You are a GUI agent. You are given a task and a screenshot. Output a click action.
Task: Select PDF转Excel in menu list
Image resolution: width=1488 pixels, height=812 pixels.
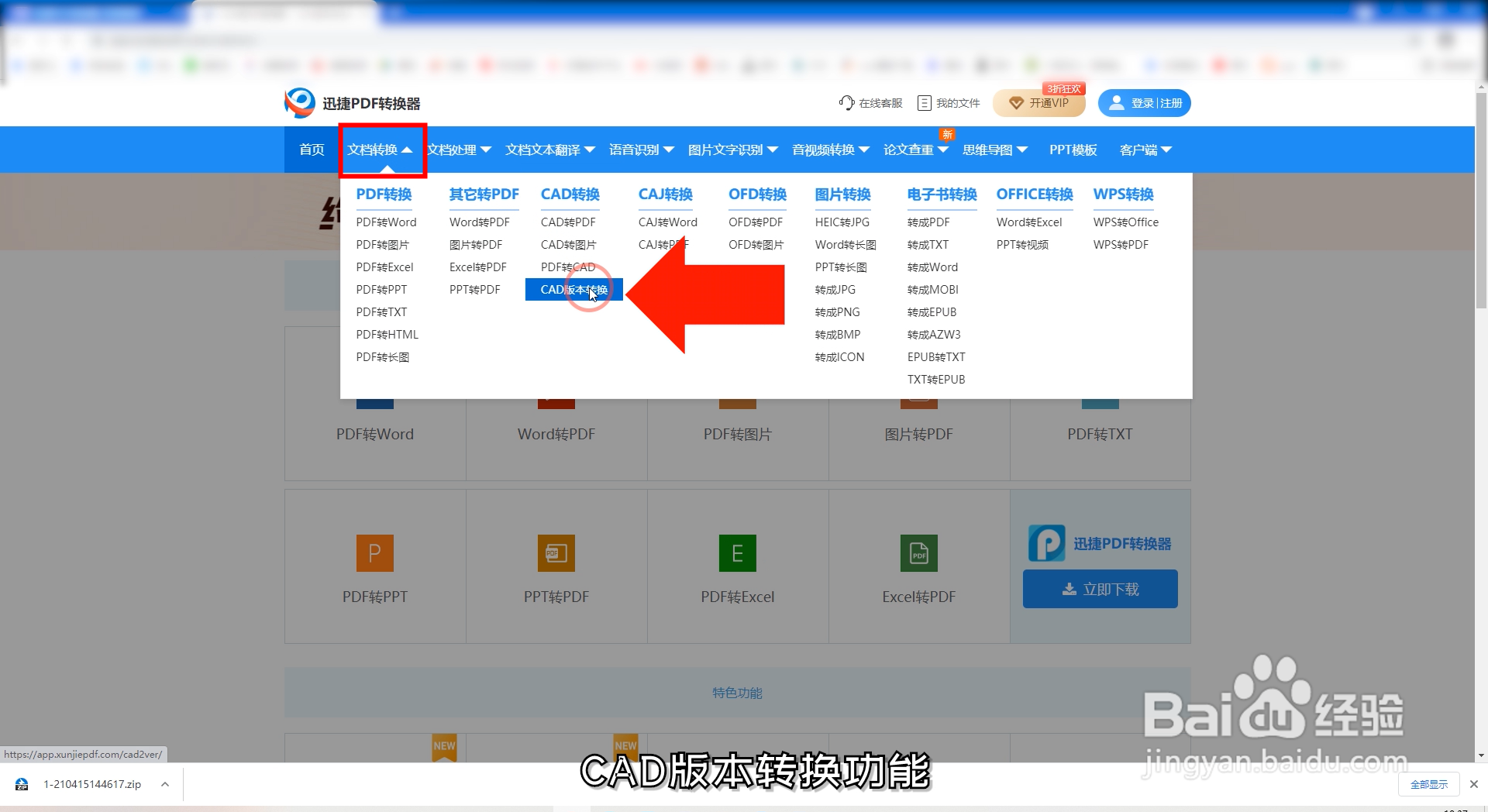384,267
